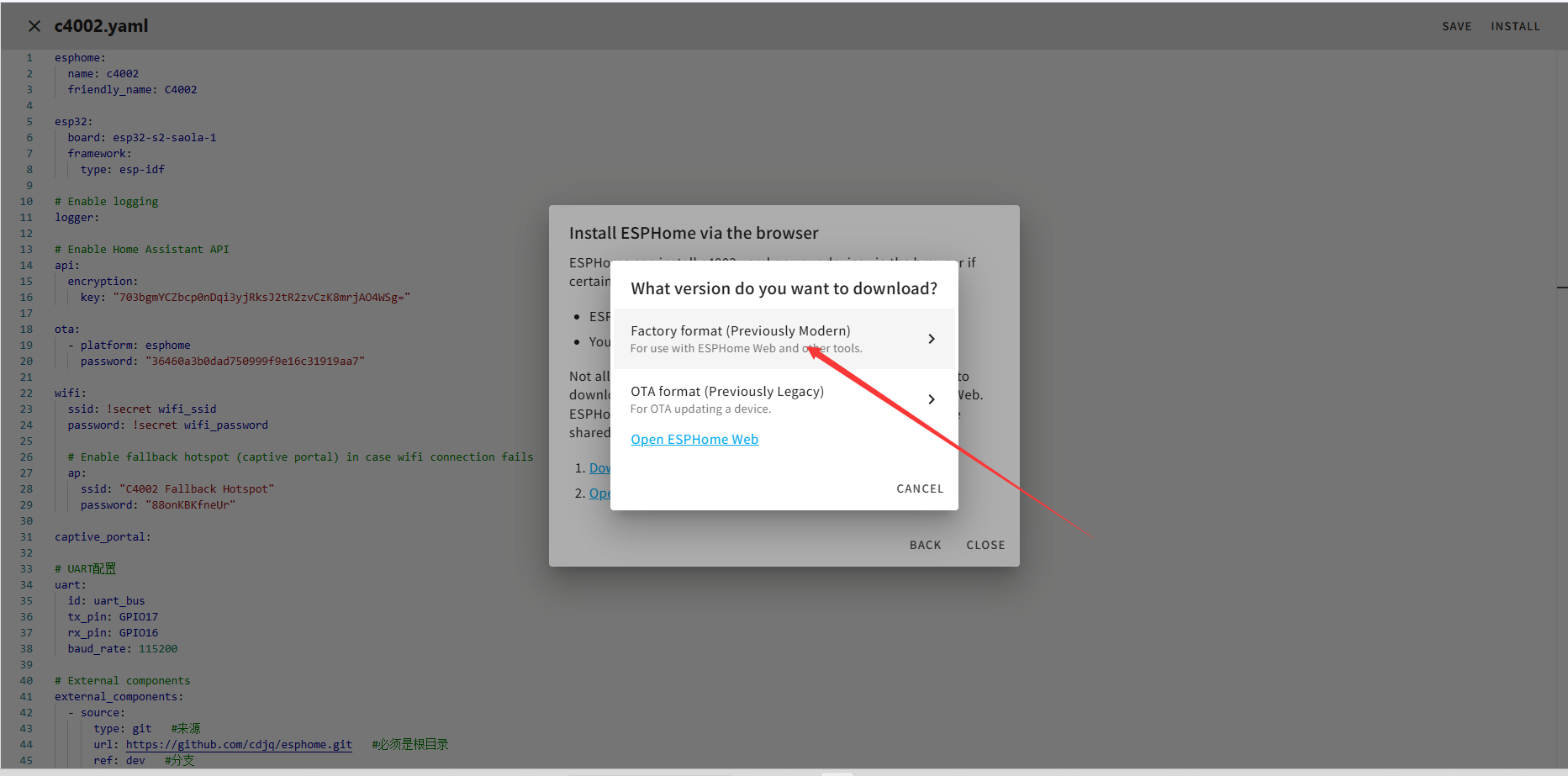Screen dimensions: 1568x776
Task: Place cursor on the API encryption key string
Action: [261, 297]
